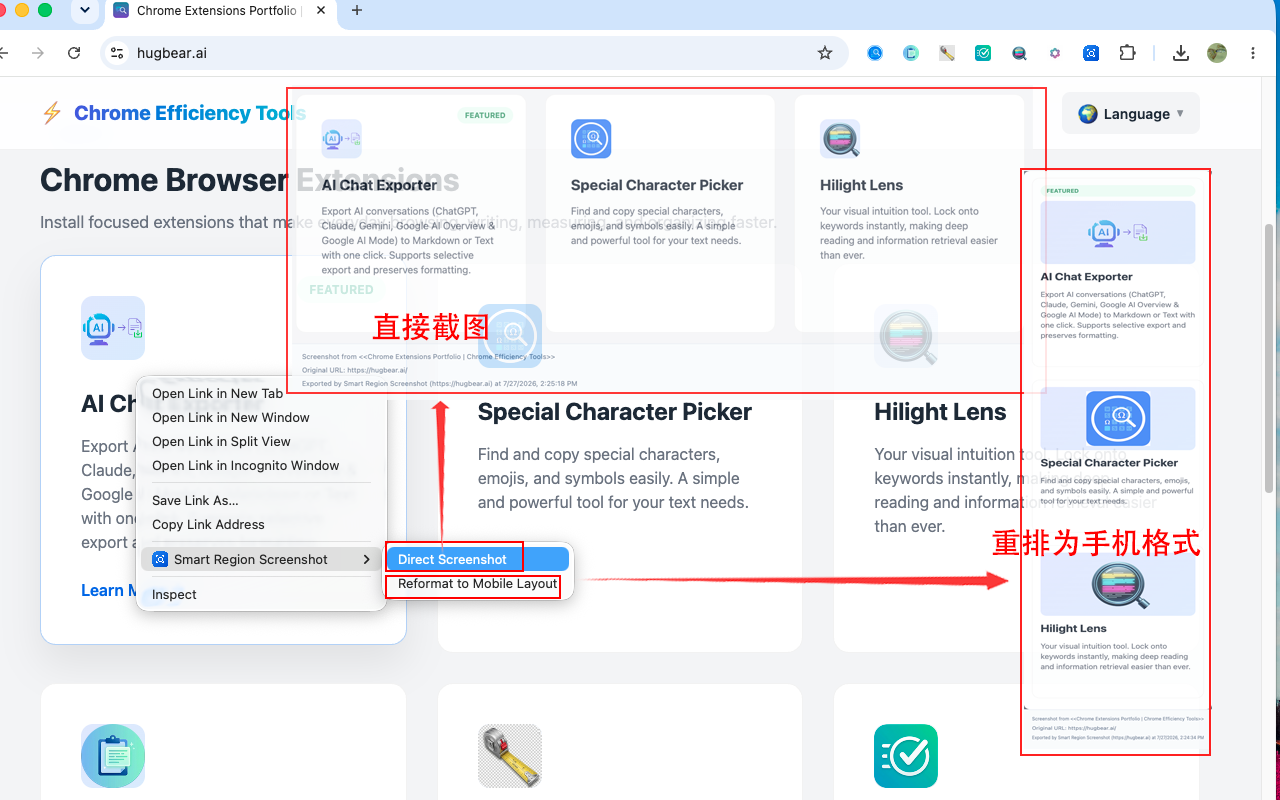
Task: Select Copy Link Address menu entry
Action: click(208, 524)
